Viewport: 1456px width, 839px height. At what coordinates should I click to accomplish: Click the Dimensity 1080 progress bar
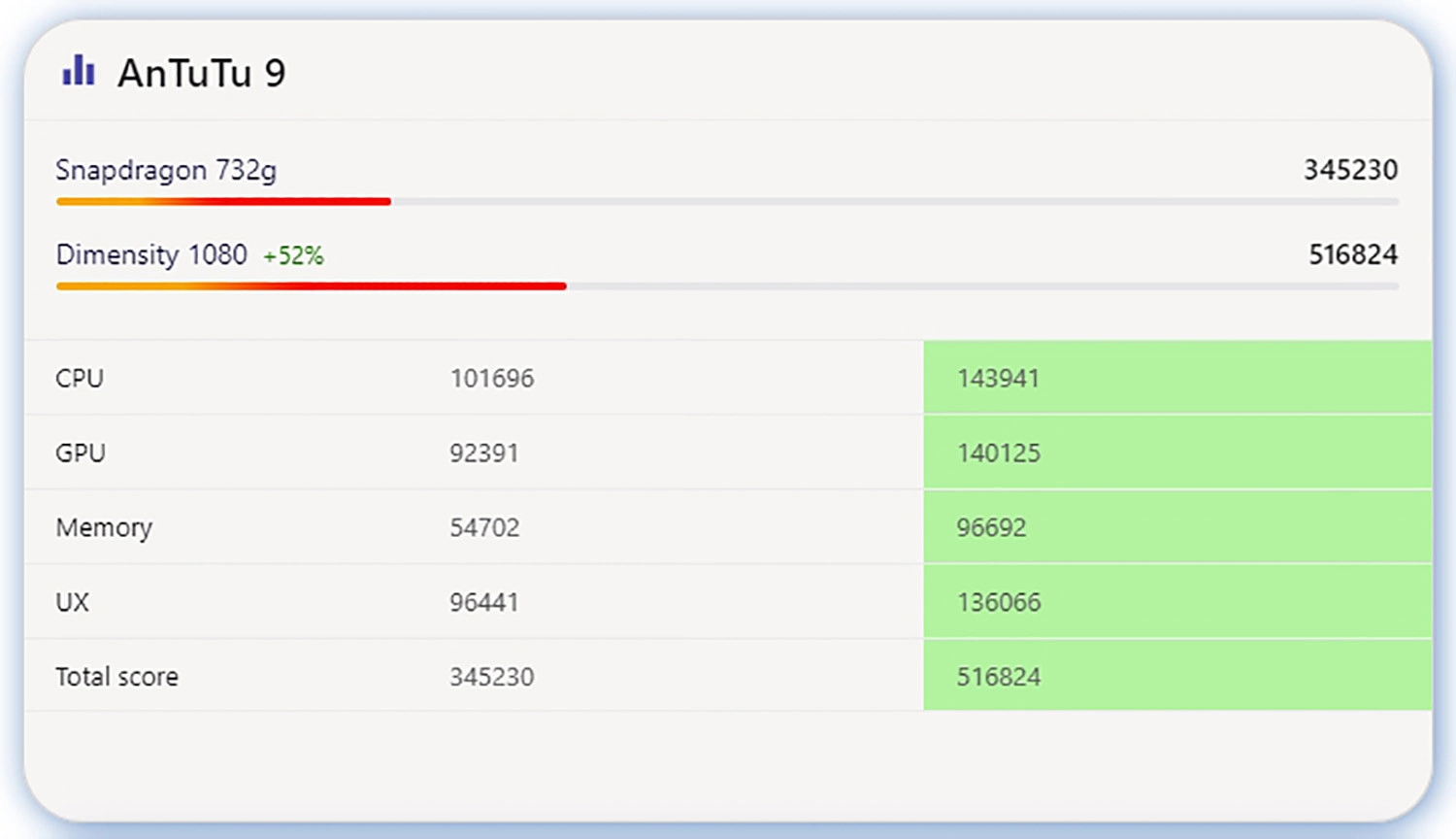coord(727,286)
